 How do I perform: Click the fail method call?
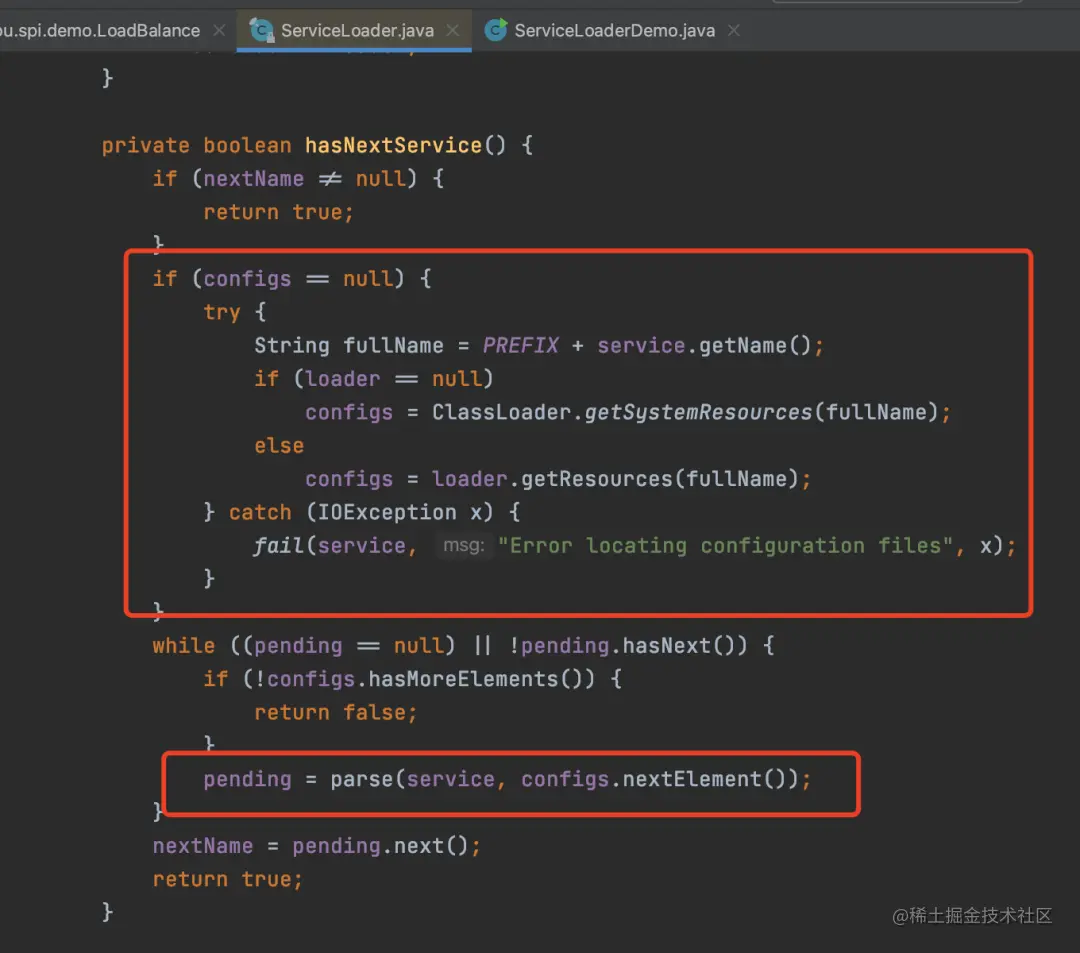[x=278, y=545]
